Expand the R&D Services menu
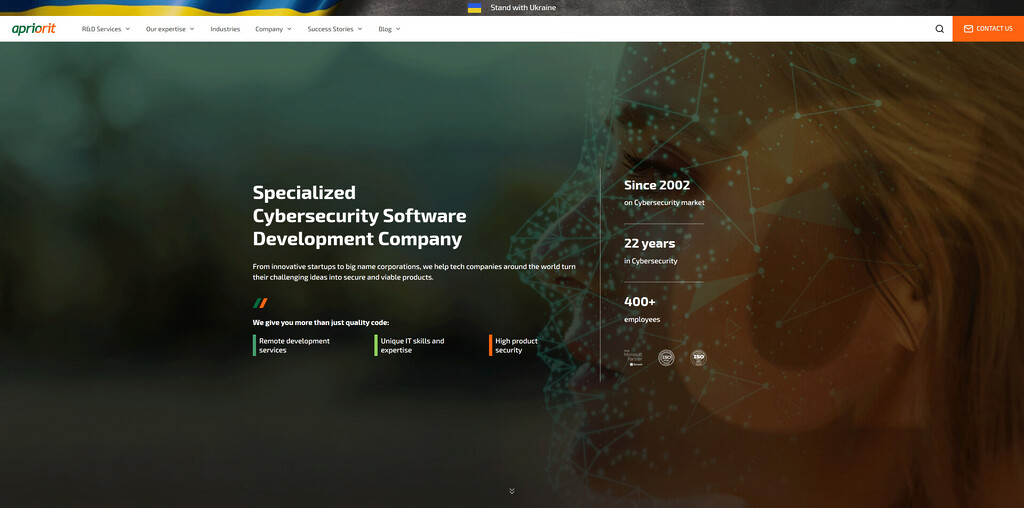The width and height of the screenshot is (1024, 508). tap(106, 29)
